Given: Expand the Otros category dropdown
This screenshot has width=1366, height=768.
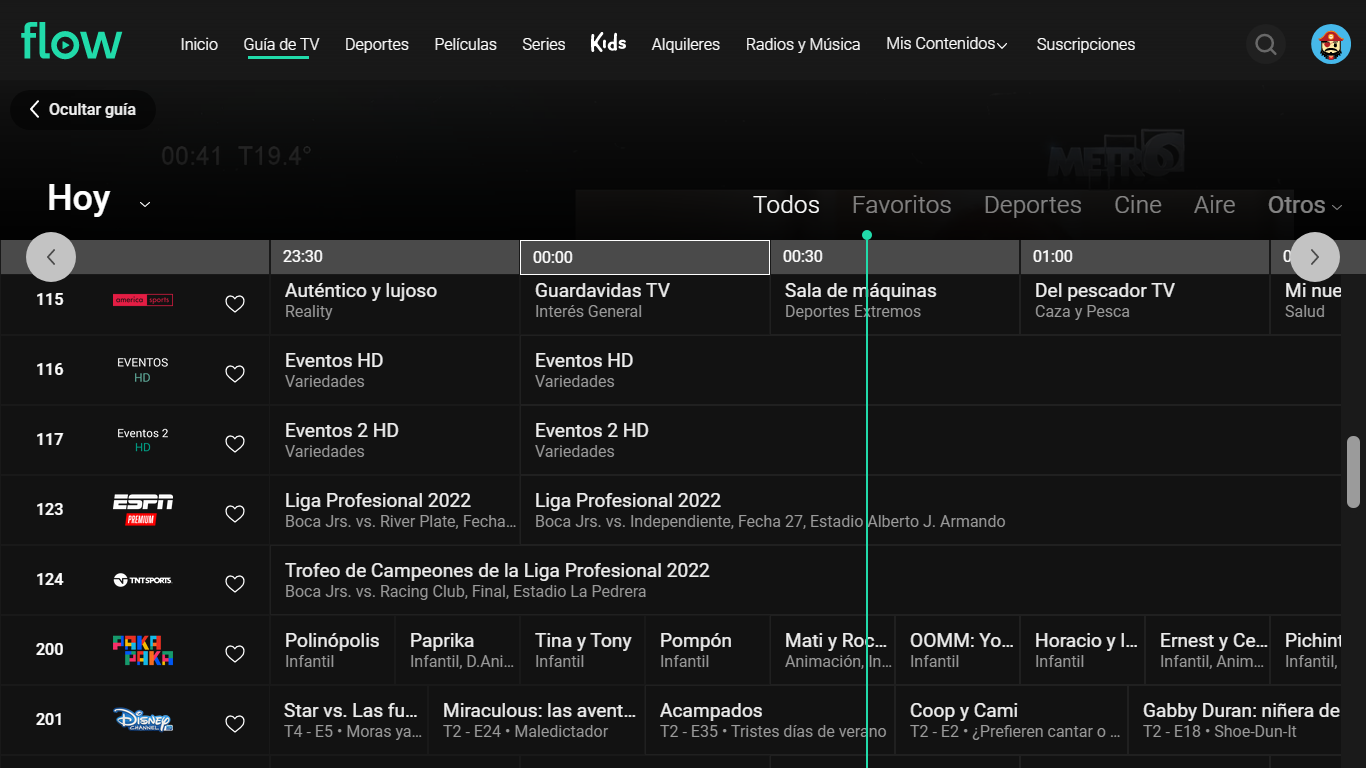Looking at the screenshot, I should coord(1304,205).
